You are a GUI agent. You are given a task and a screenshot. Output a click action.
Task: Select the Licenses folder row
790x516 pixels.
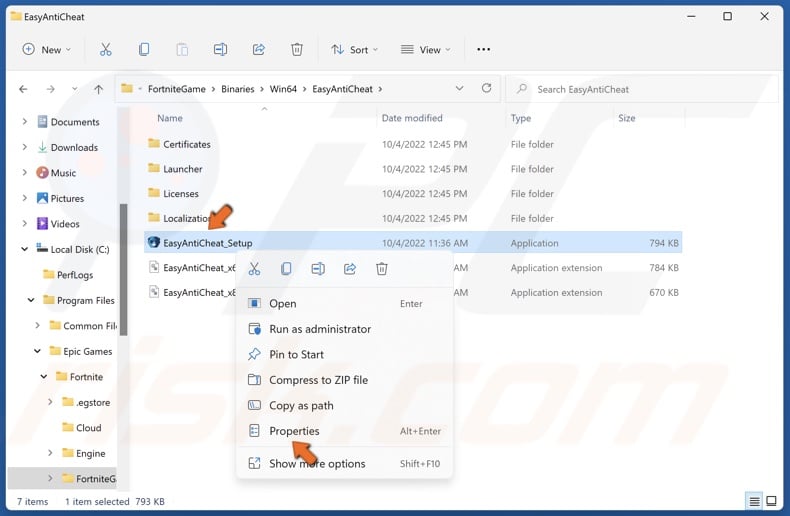pyautogui.click(x=413, y=194)
